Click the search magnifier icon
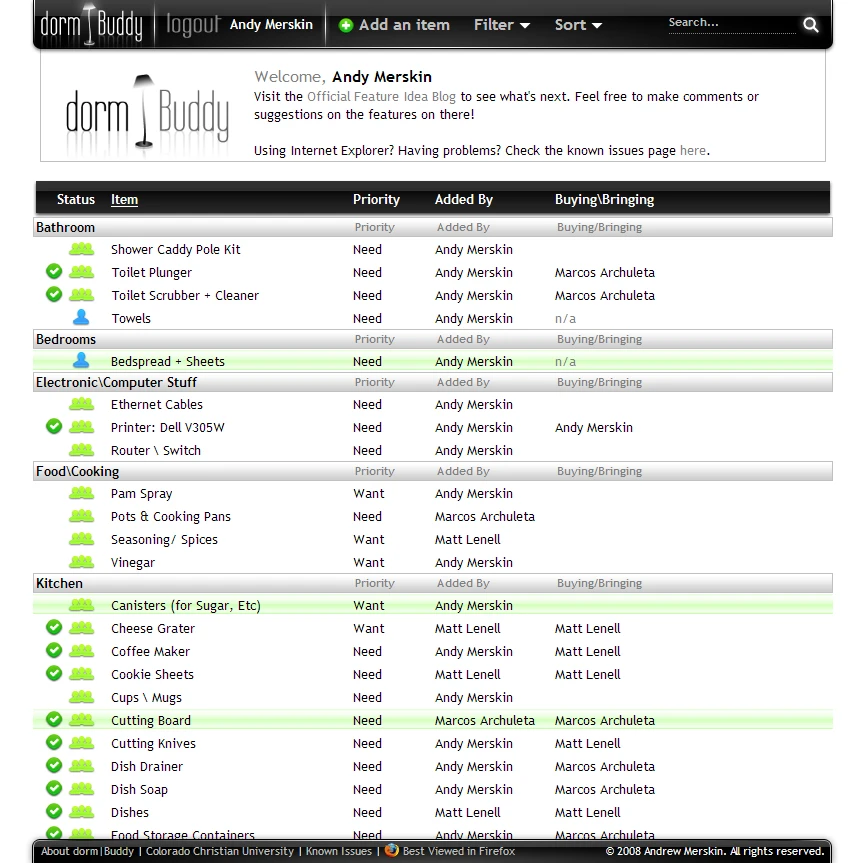Viewport: 864px width, 863px height. [x=811, y=25]
